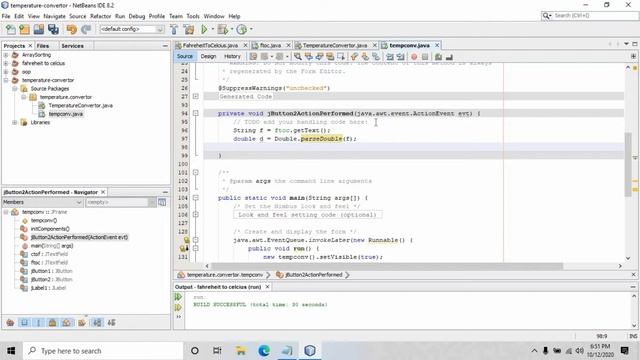Close the tempconv.java tab
Viewport: 640px width, 360px height.
(437, 45)
